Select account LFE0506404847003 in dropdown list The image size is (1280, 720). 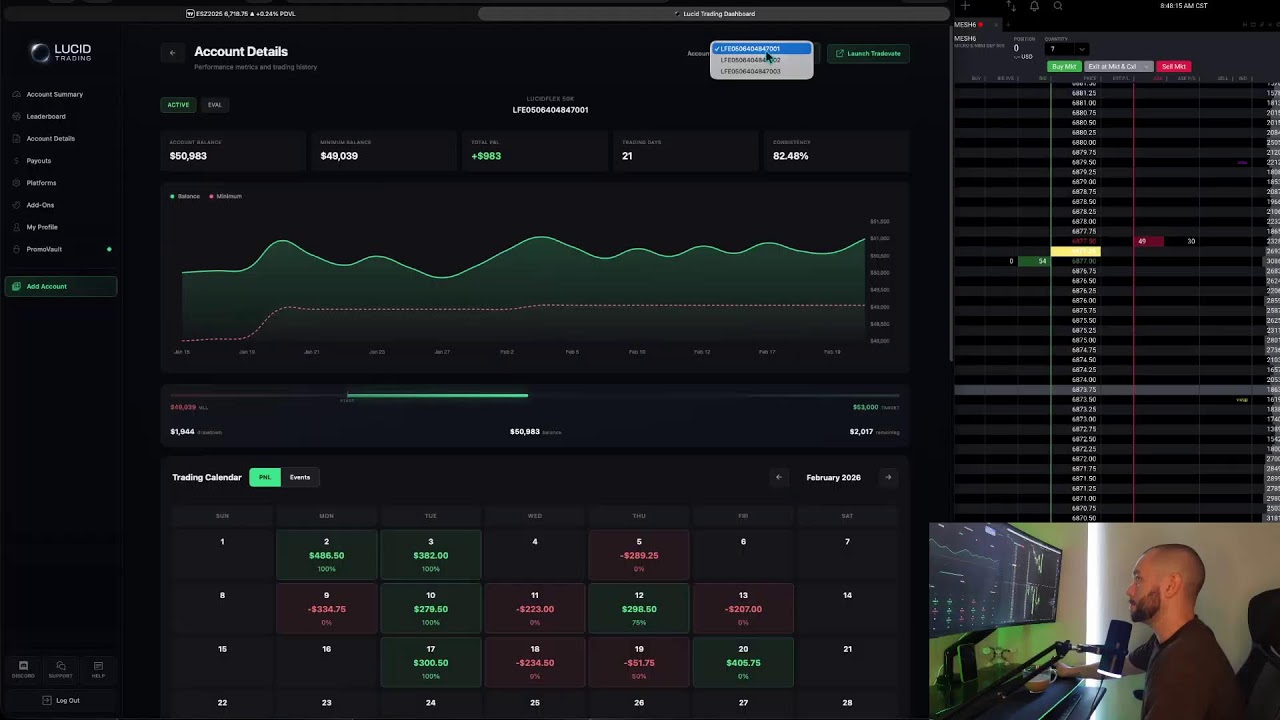(x=761, y=71)
